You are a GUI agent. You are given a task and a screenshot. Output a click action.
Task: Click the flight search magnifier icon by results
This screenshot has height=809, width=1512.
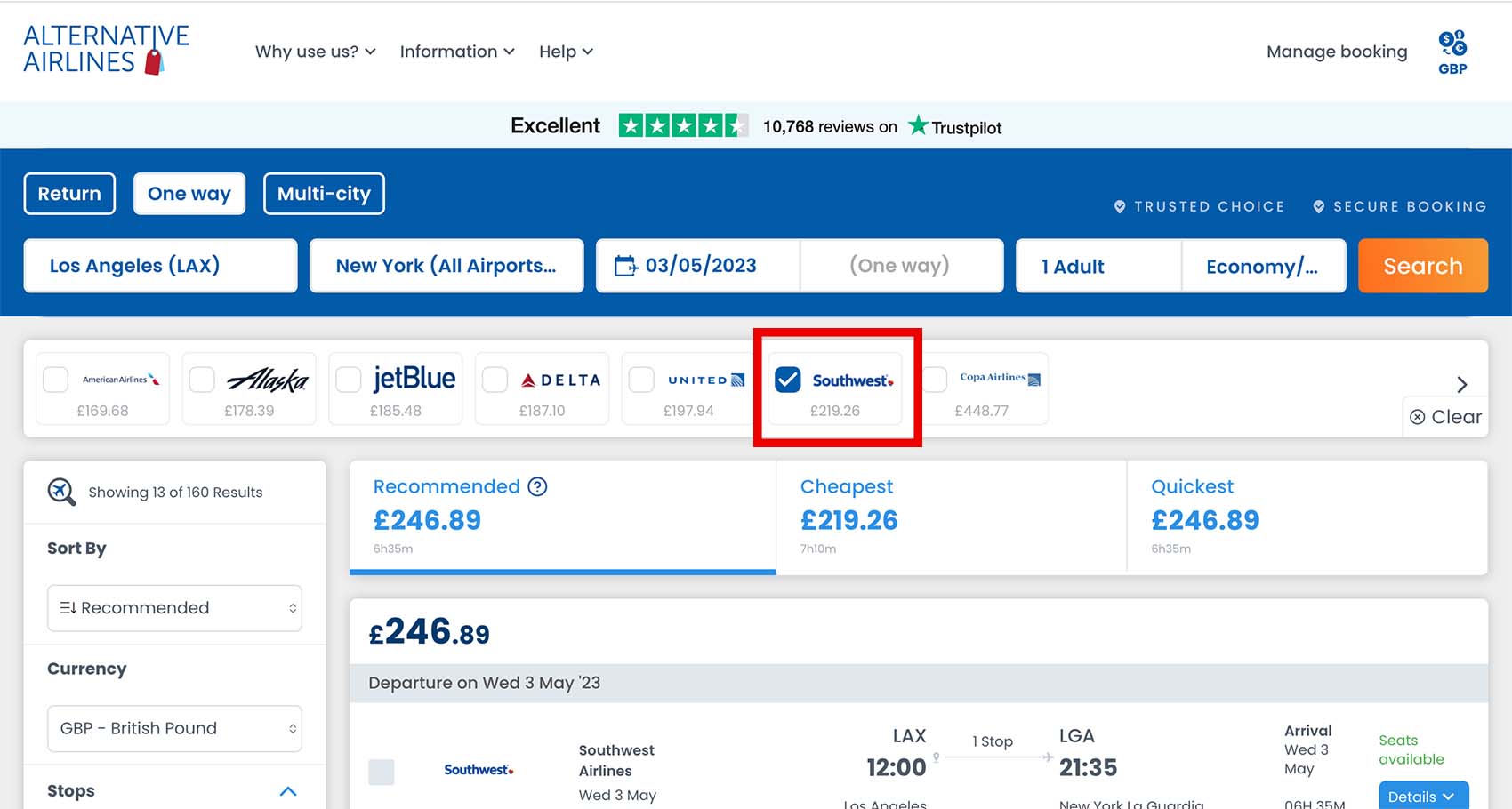click(x=61, y=492)
